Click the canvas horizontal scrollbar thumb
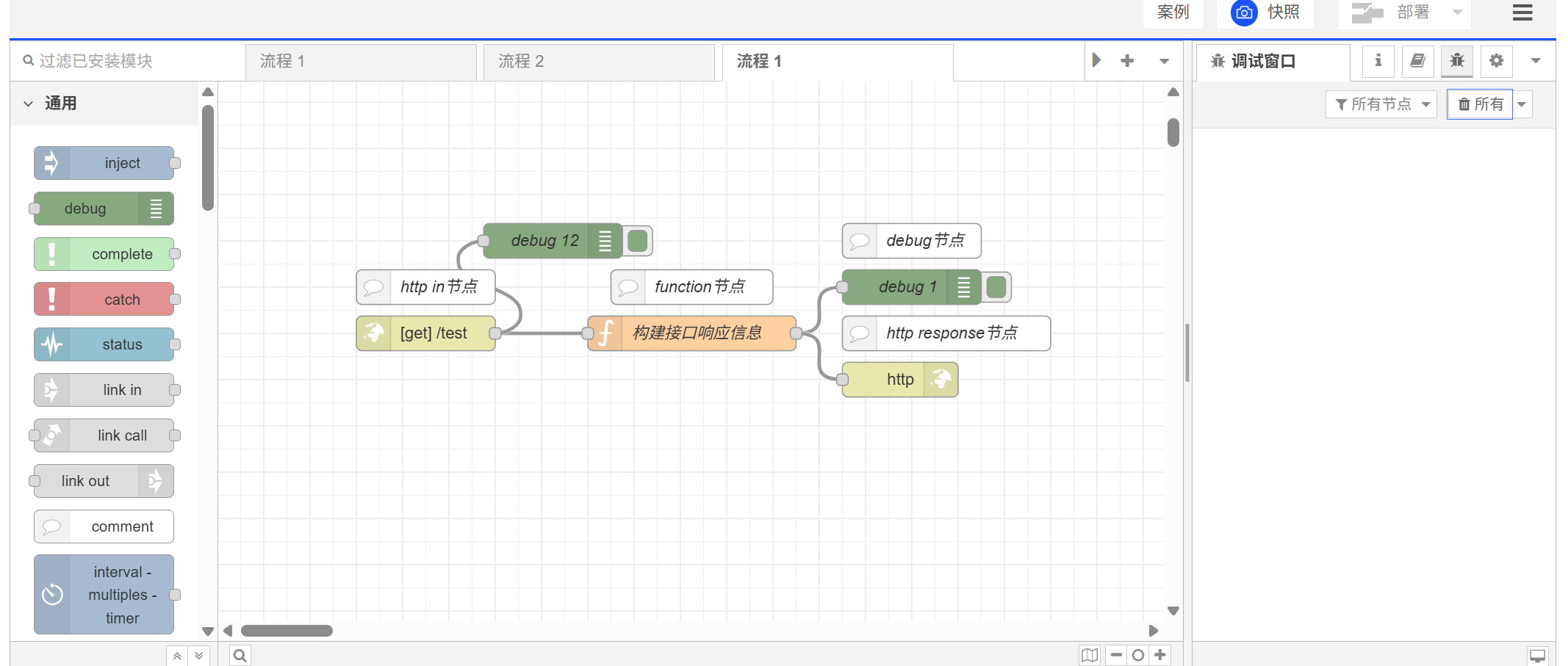1568x666 pixels. 287,631
